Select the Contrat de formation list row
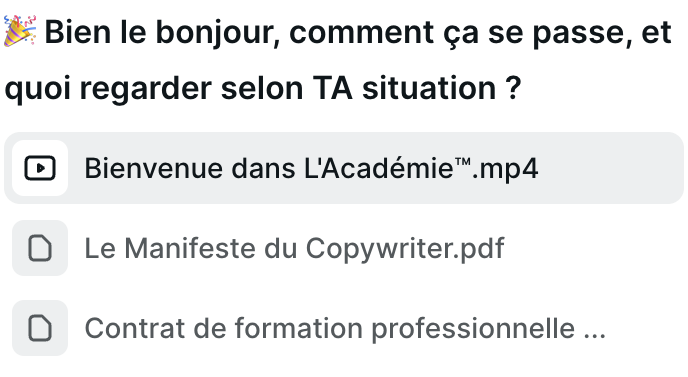The height and width of the screenshot is (377, 688). [x=344, y=328]
